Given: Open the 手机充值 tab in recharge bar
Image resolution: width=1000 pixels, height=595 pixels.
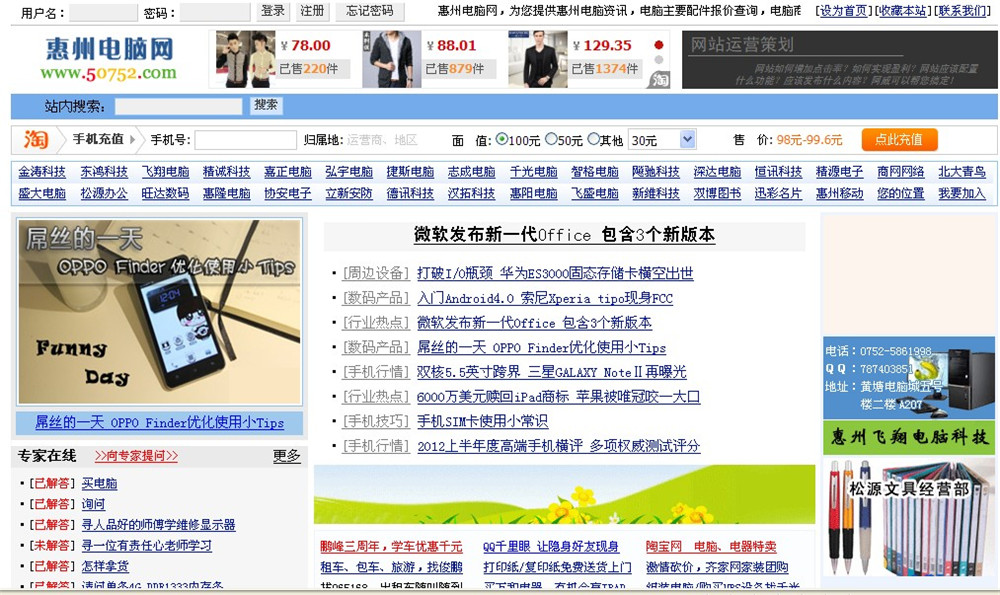Looking at the screenshot, I should (98, 139).
